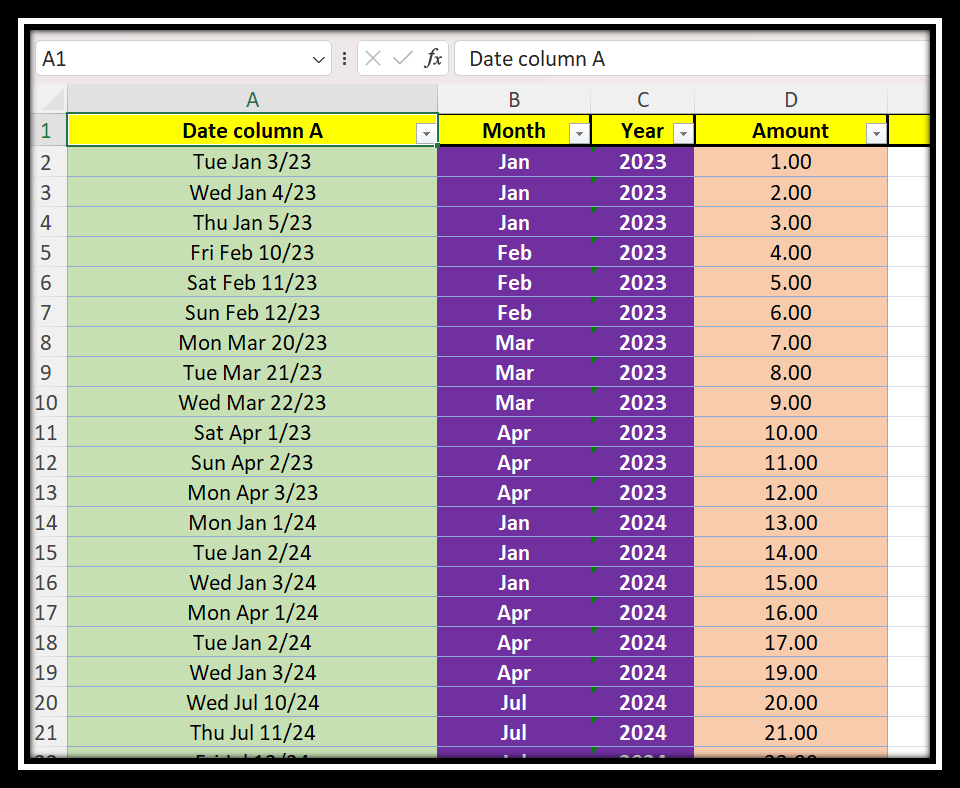Click the Month cell Apr in row 11
This screenshot has width=960, height=788.
[x=514, y=432]
